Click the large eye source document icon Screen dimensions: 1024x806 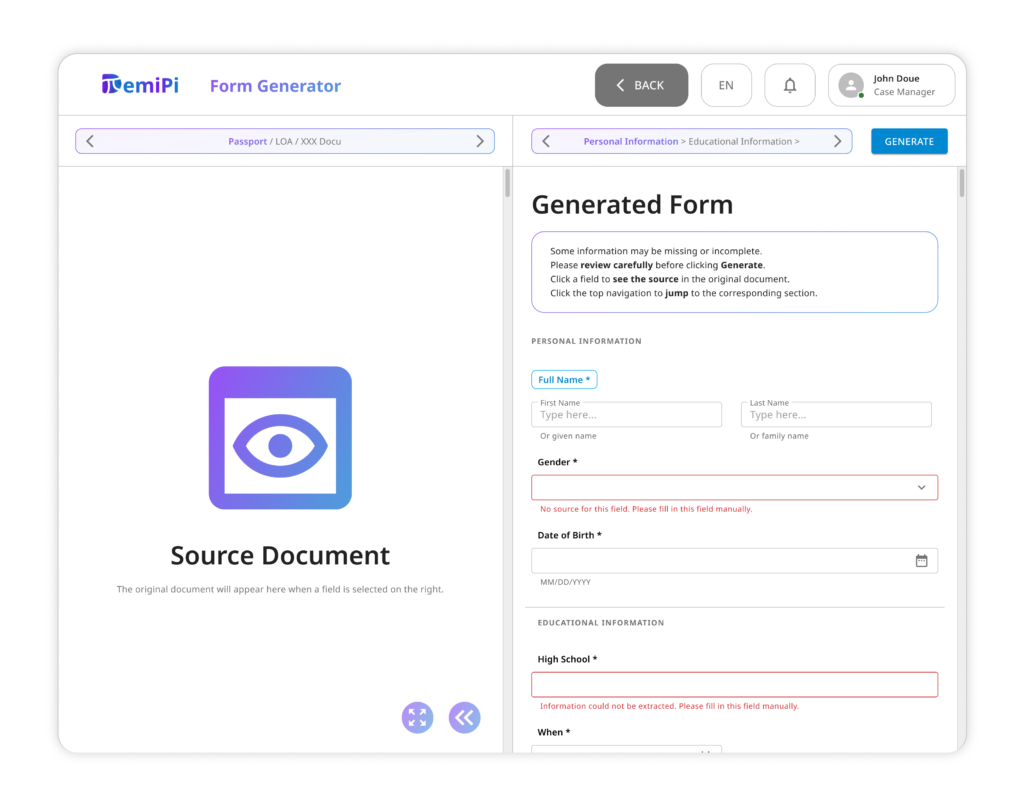coord(280,438)
